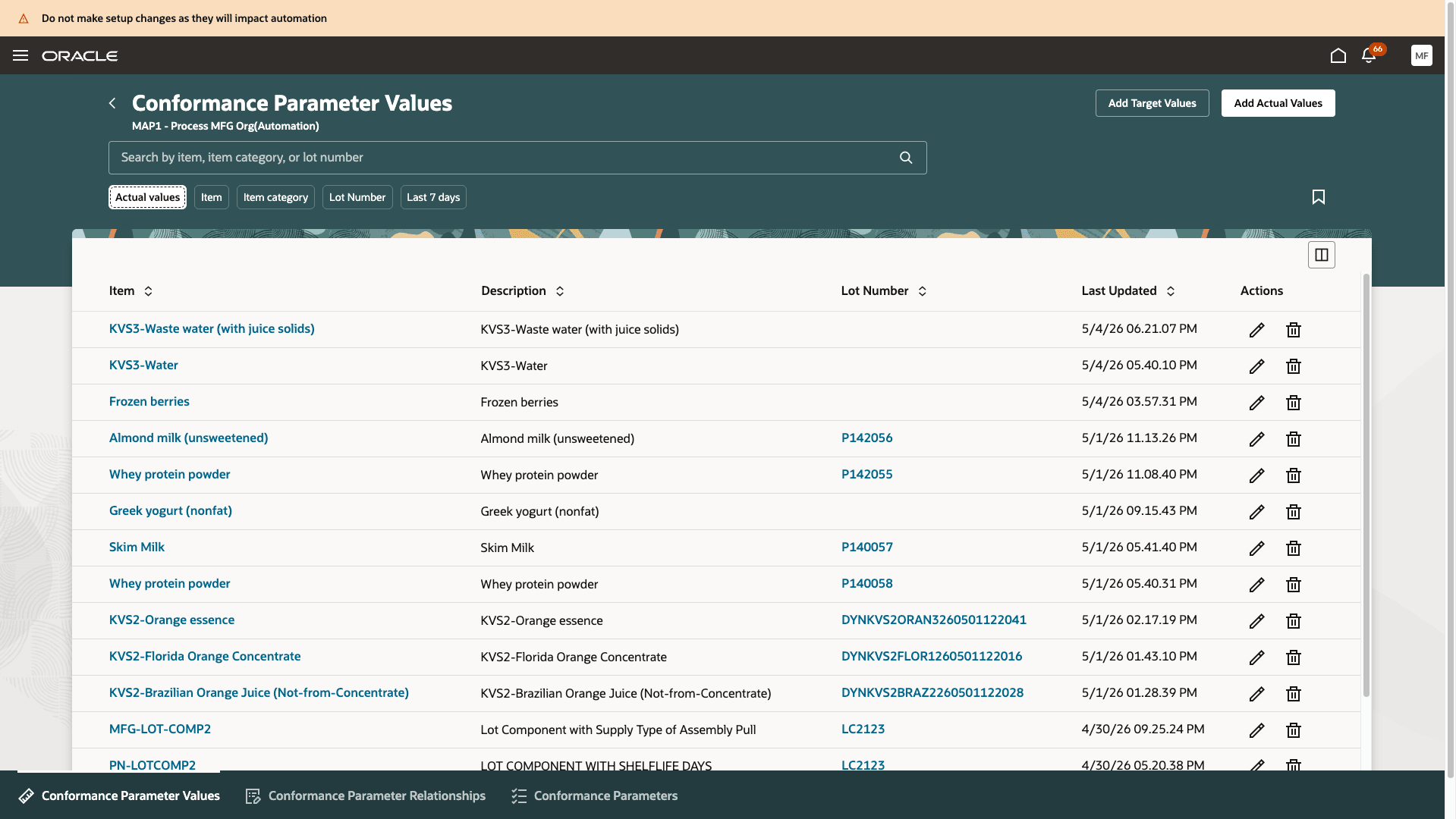The height and width of the screenshot is (819, 1456).
Task: Click the back arrow beside page title
Action: click(112, 103)
